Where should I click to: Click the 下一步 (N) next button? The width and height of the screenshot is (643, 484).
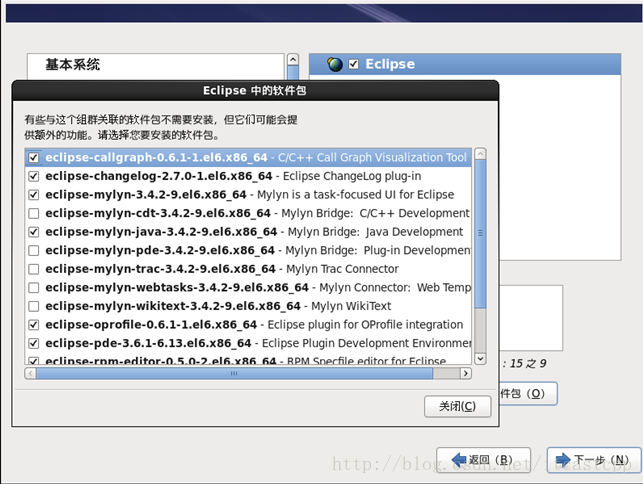594,460
